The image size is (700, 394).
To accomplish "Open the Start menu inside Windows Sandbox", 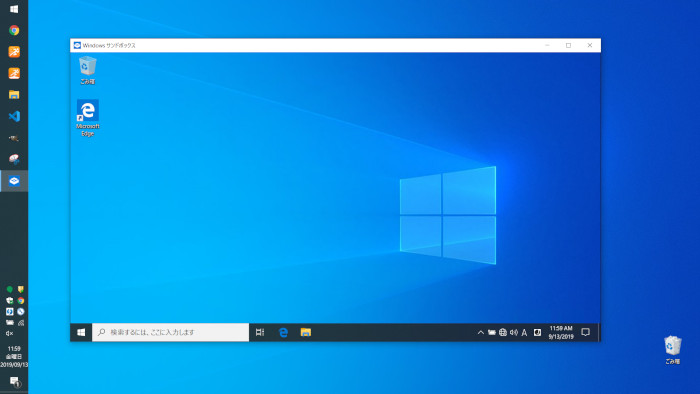I will click(81, 332).
